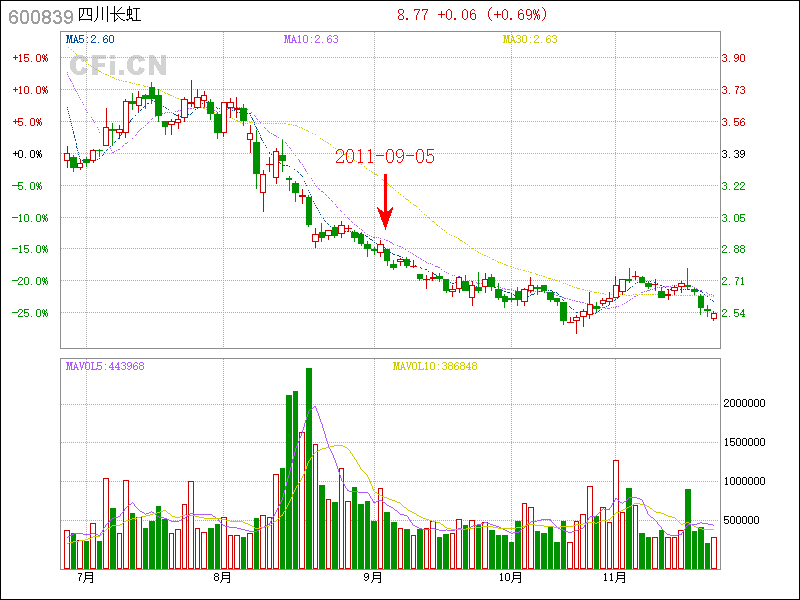The height and width of the screenshot is (600, 800).
Task: Select the 11月 time axis label
Action: [x=614, y=578]
